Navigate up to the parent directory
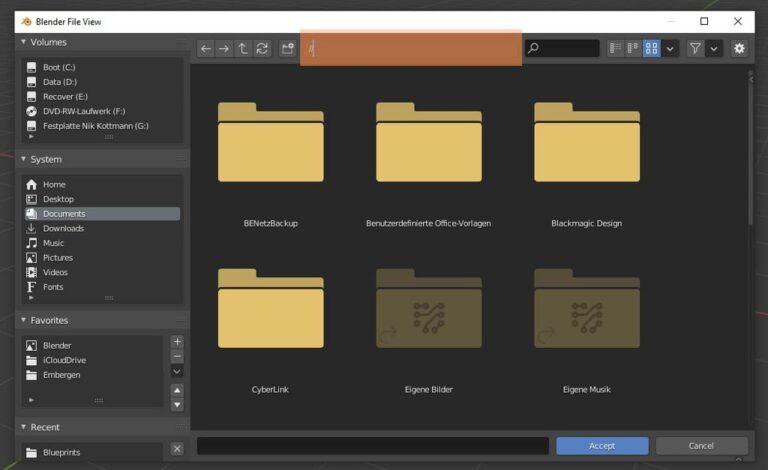The height and width of the screenshot is (470, 768). tap(243, 48)
